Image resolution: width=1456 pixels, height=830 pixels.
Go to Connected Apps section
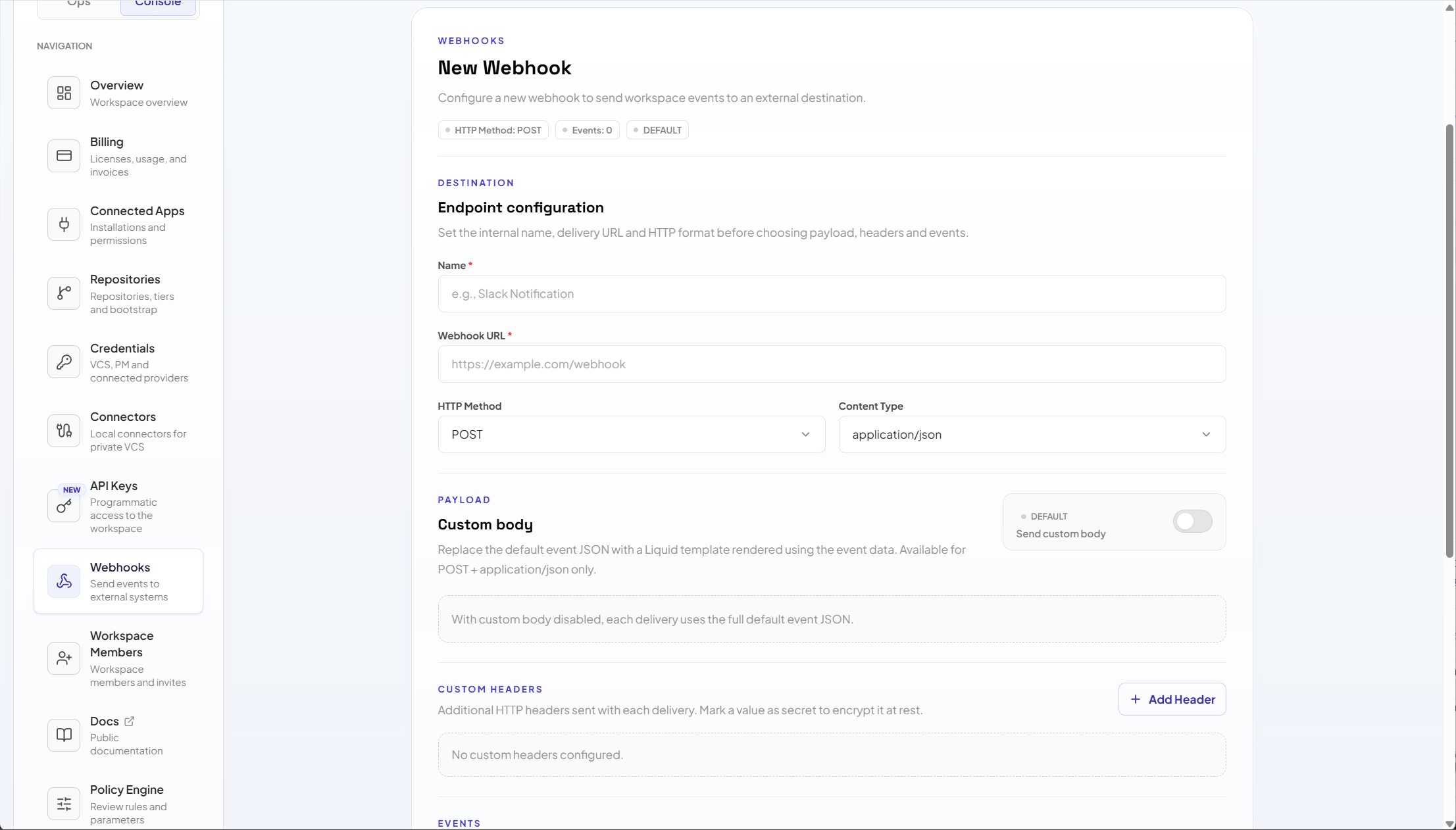click(118, 224)
